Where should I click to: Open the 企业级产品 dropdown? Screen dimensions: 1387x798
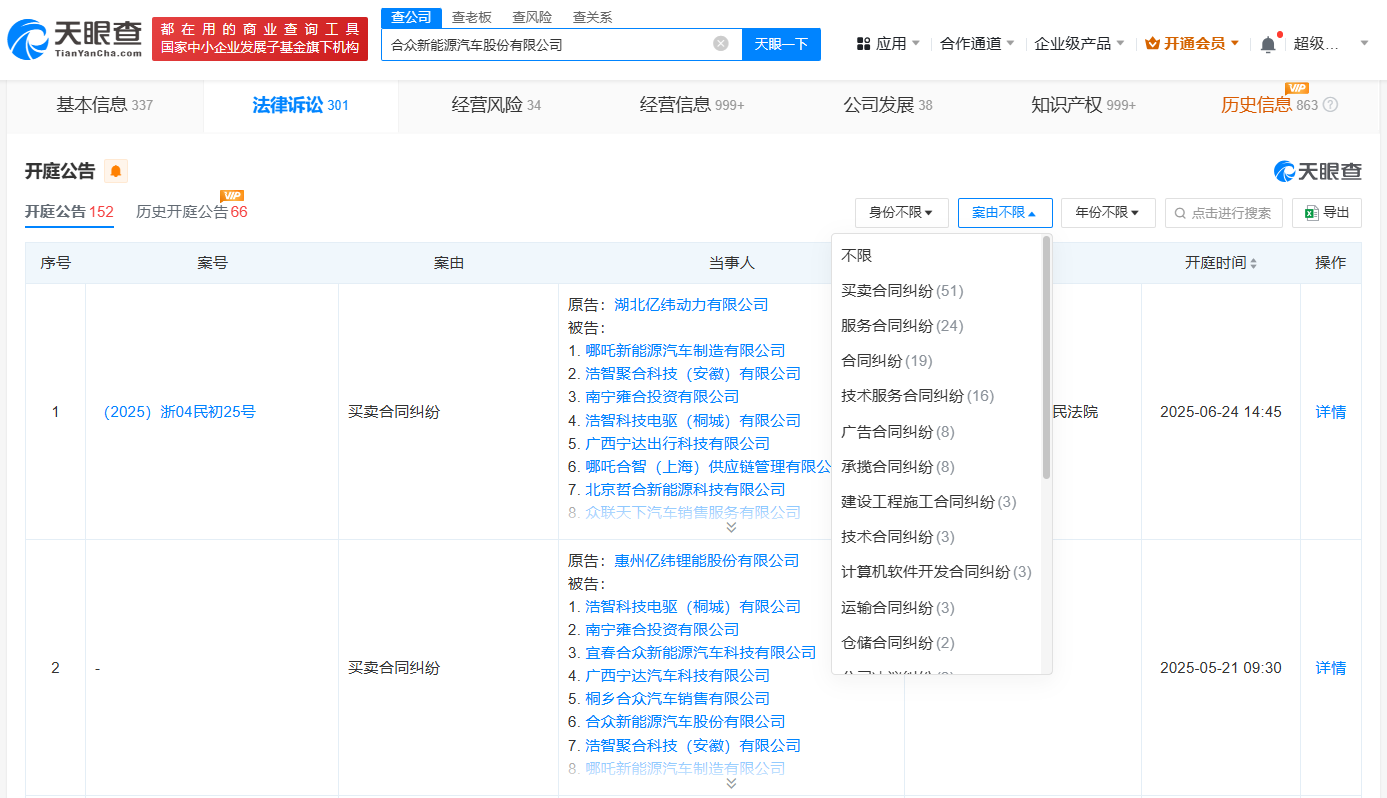click(1079, 44)
